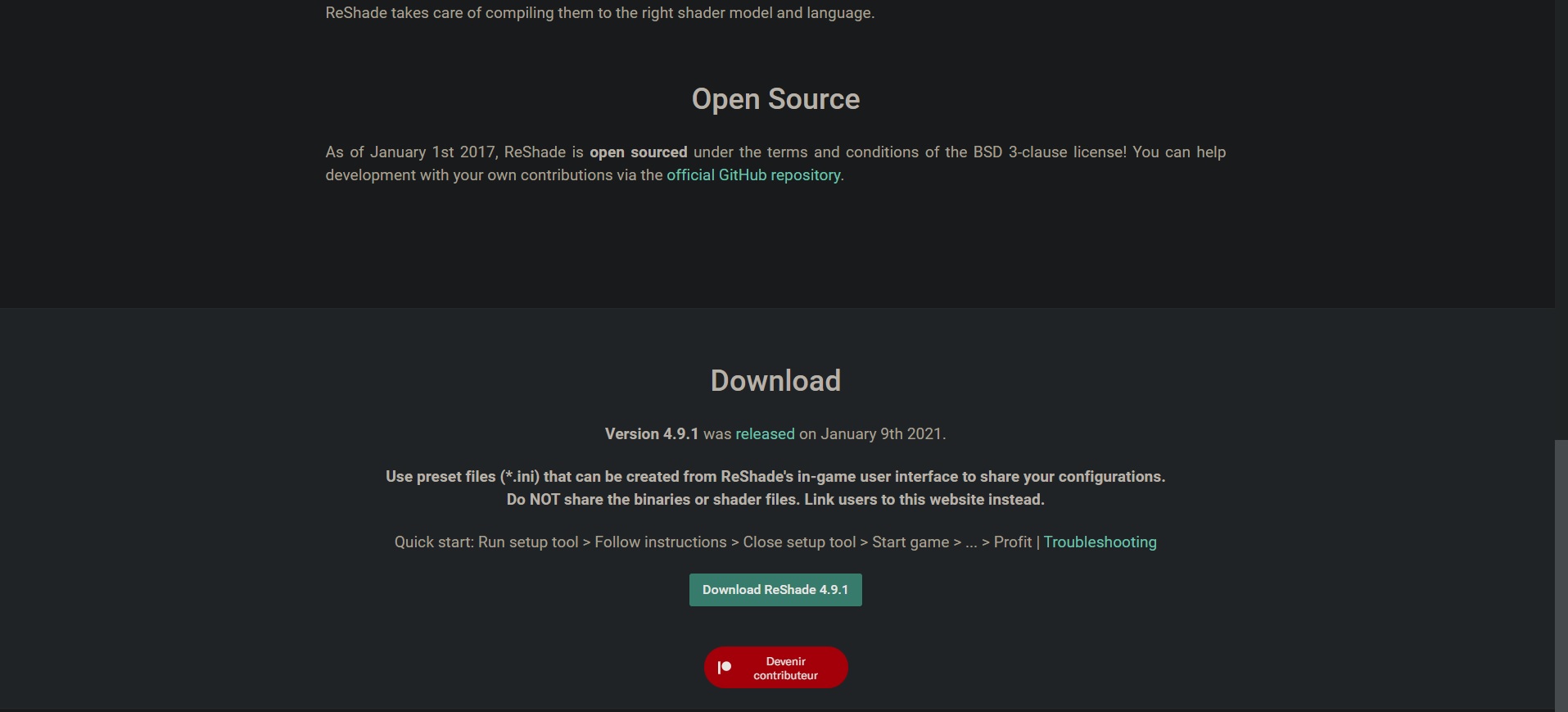Click the 'Use preset files (*.ini)' line
The height and width of the screenshot is (712, 1568).
775,476
